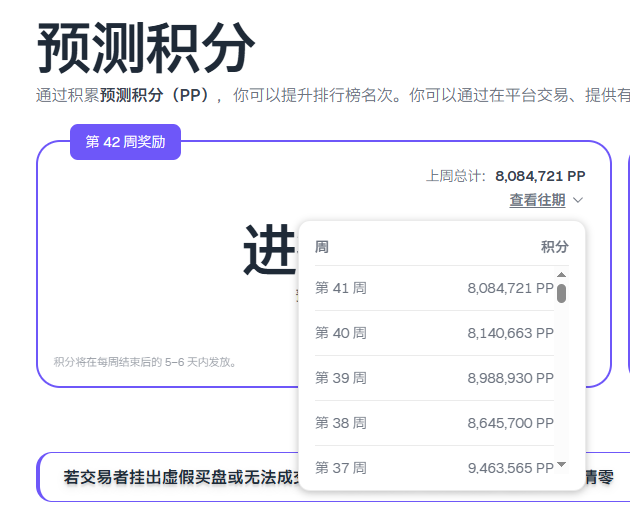
Task: Click the 8,140,663 PP value
Action: tap(511, 333)
